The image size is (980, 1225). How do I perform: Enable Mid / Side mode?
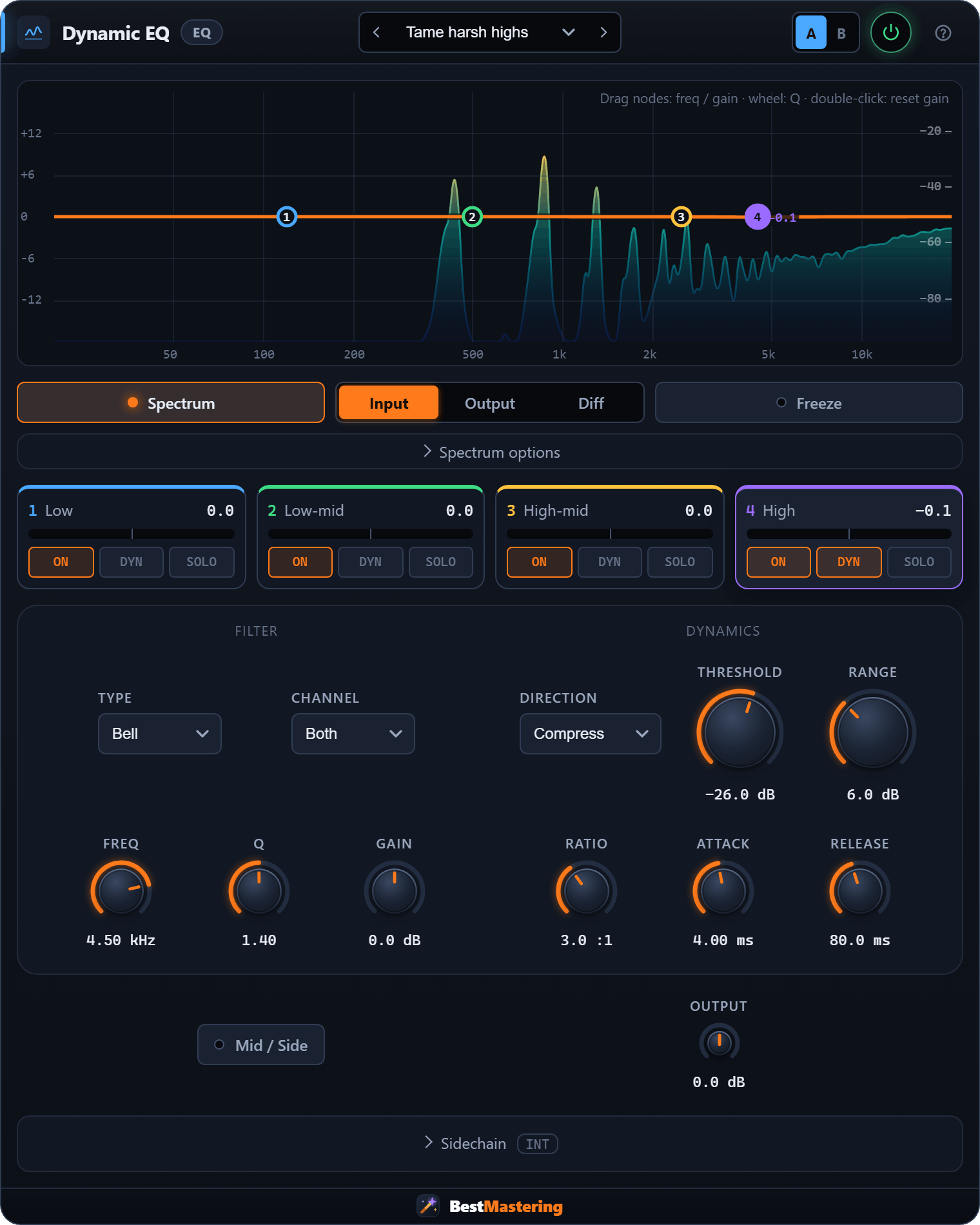point(261,1044)
